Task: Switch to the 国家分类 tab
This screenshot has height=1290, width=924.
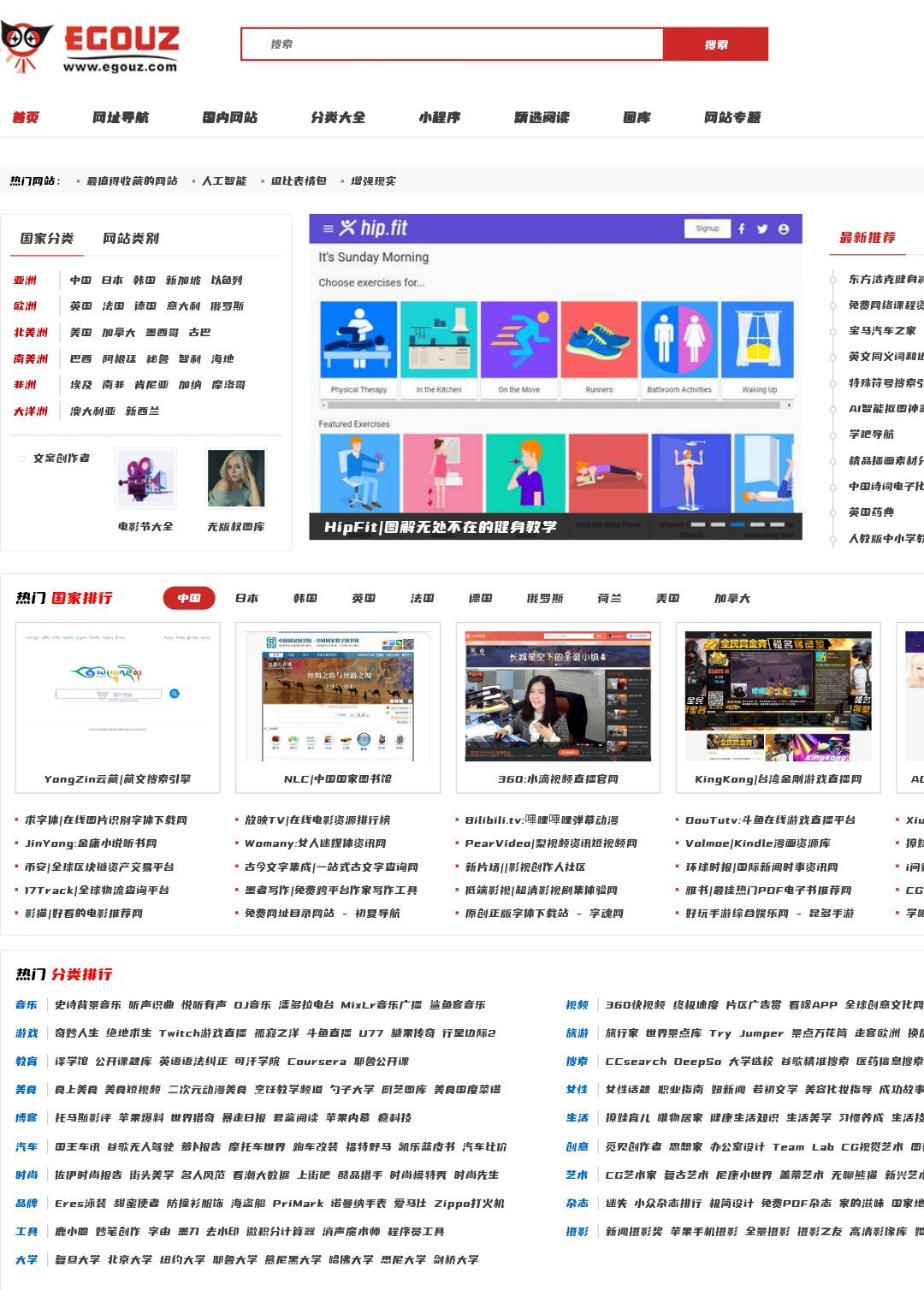Action: 47,238
